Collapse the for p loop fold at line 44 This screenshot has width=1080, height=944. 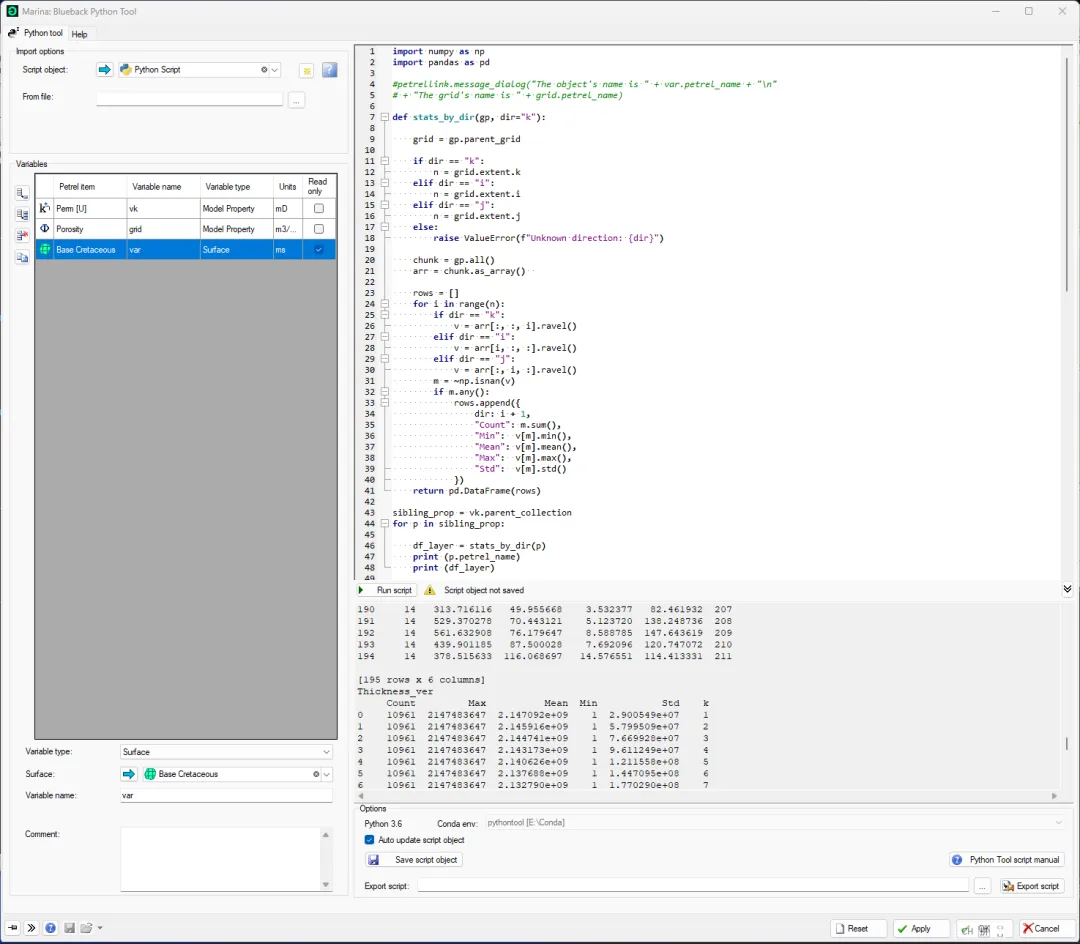384,524
